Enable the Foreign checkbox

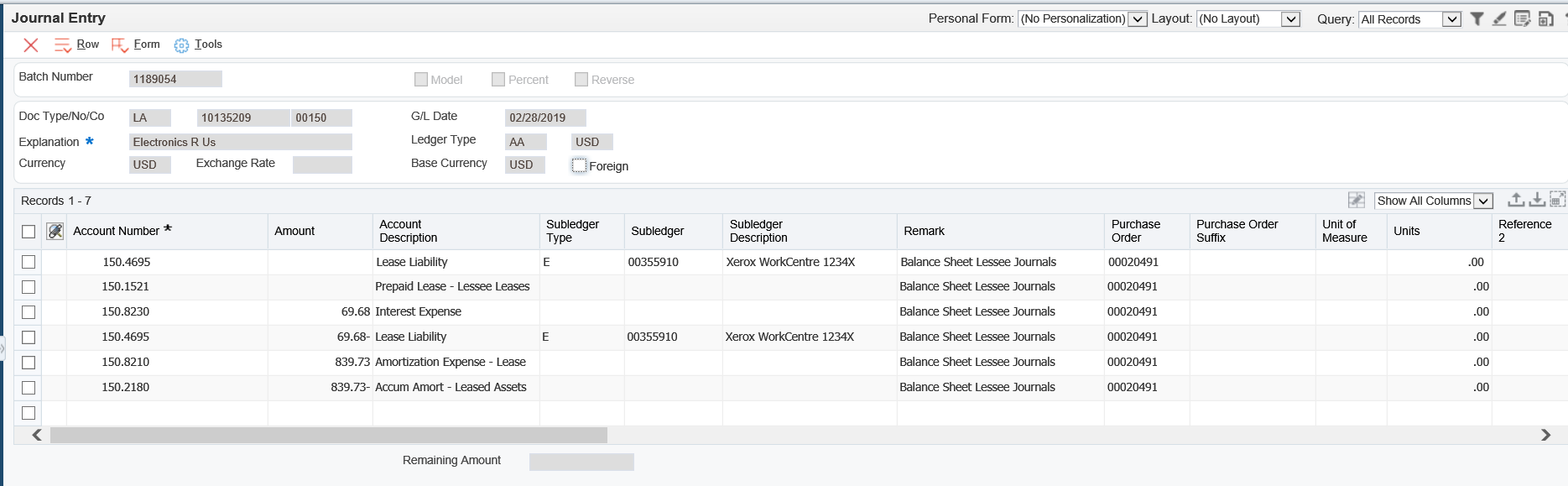click(x=580, y=165)
